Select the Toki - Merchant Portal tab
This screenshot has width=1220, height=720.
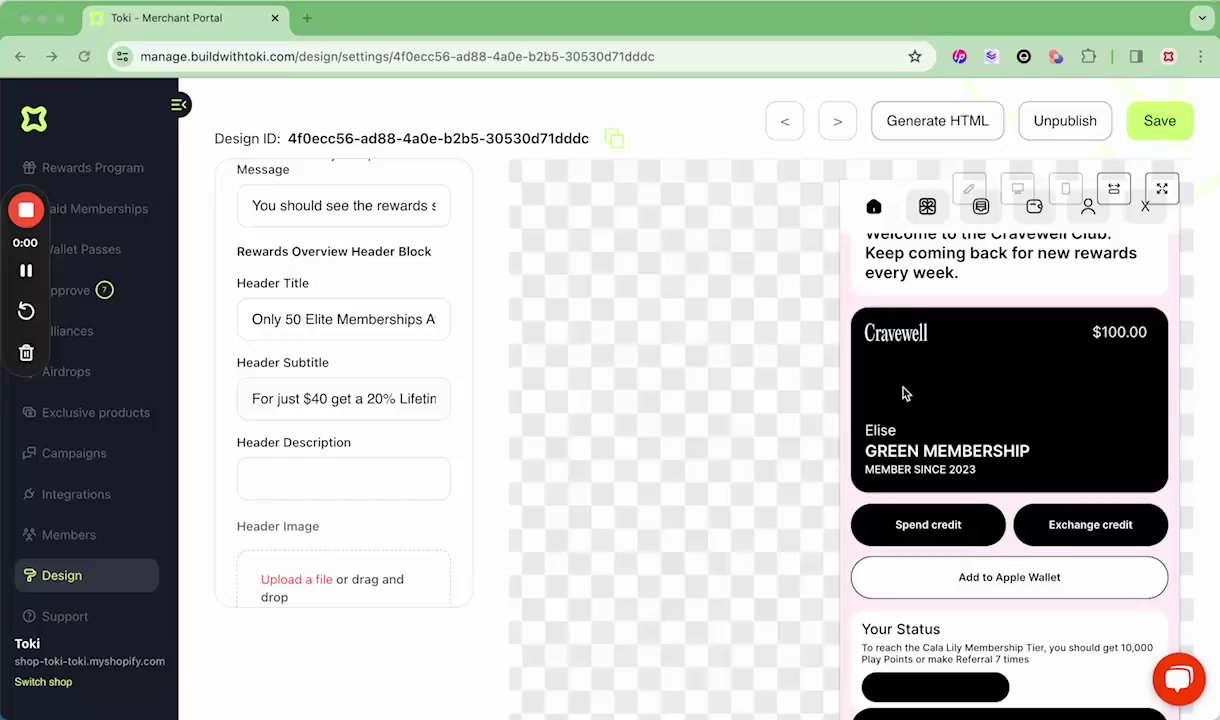[x=185, y=18]
